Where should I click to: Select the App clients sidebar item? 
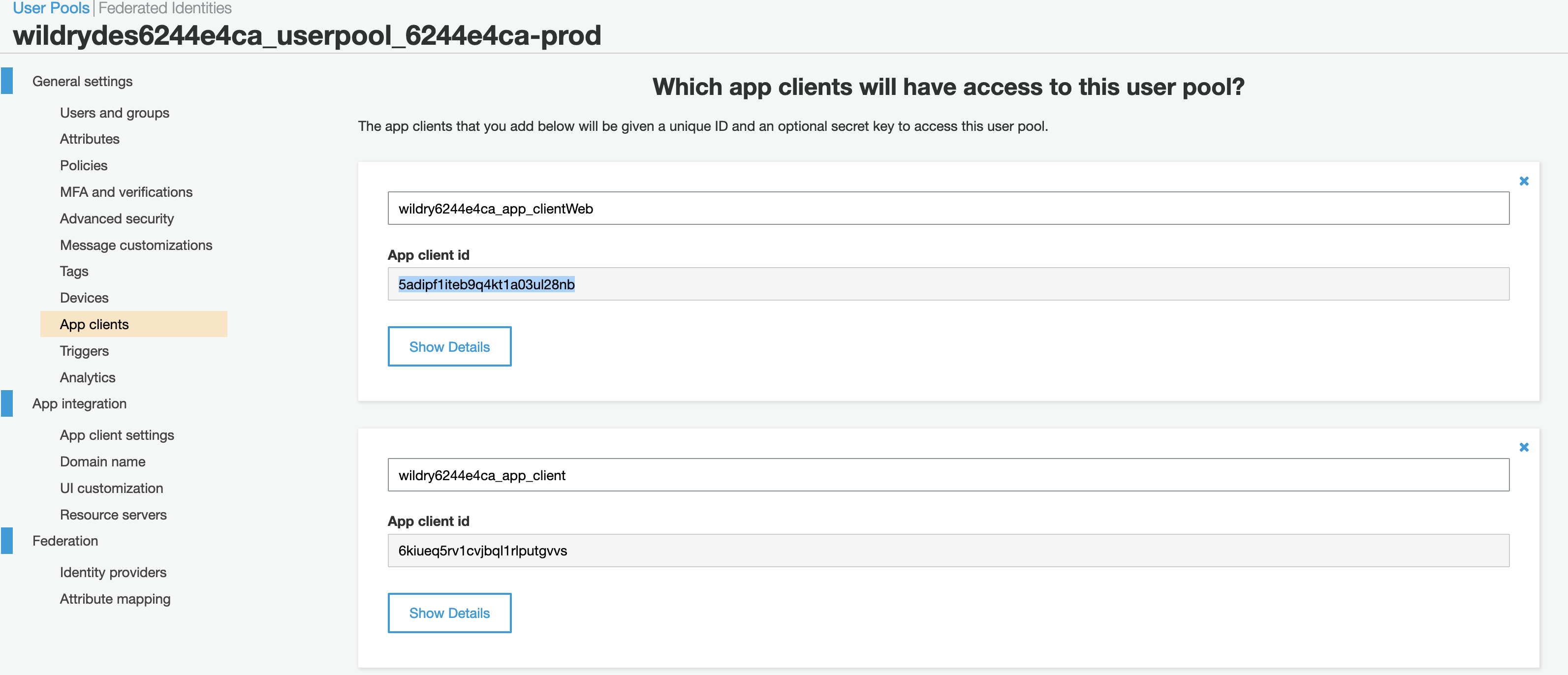coord(134,324)
